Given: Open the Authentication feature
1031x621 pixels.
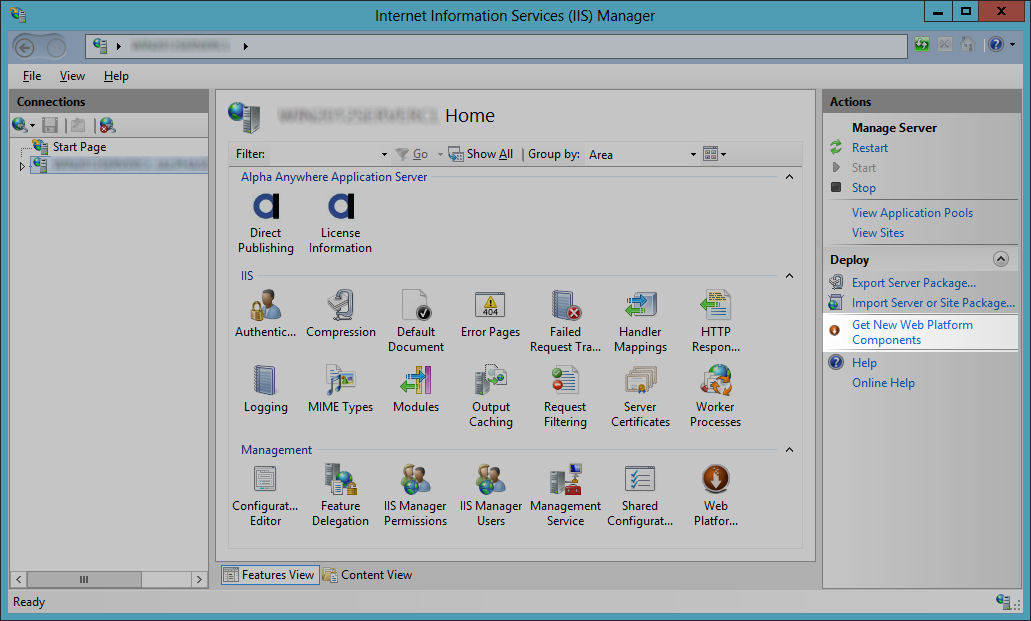Looking at the screenshot, I should (x=266, y=314).
